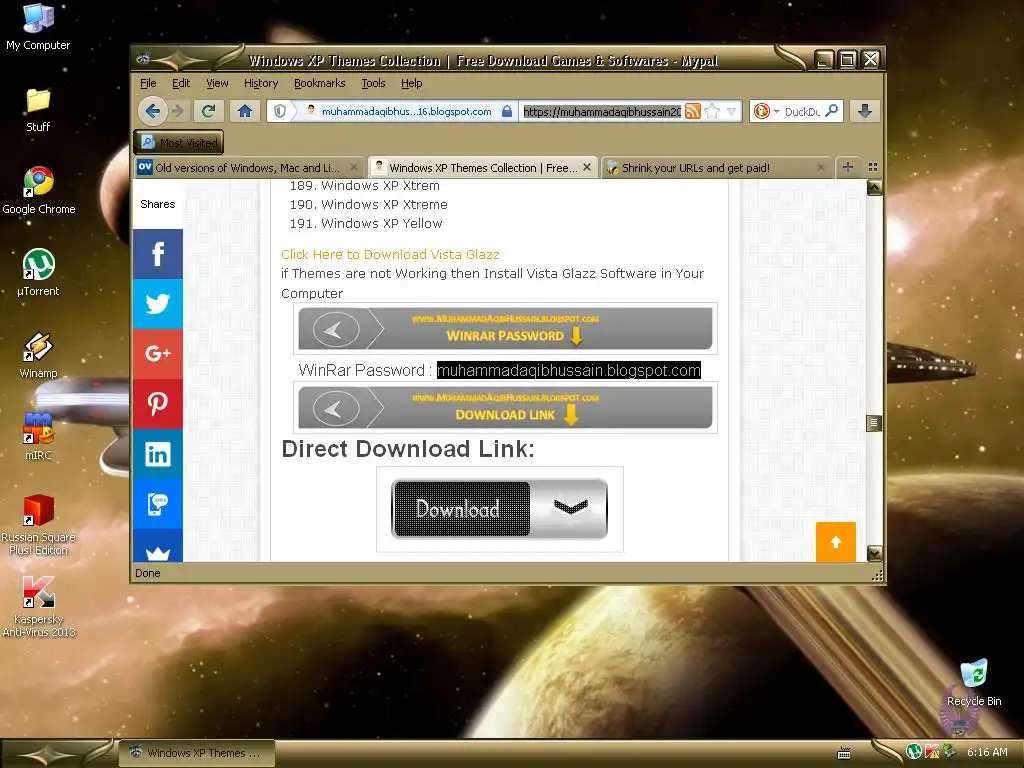Click Here to Download Vista Glazz link
The height and width of the screenshot is (768, 1024).
[390, 255]
